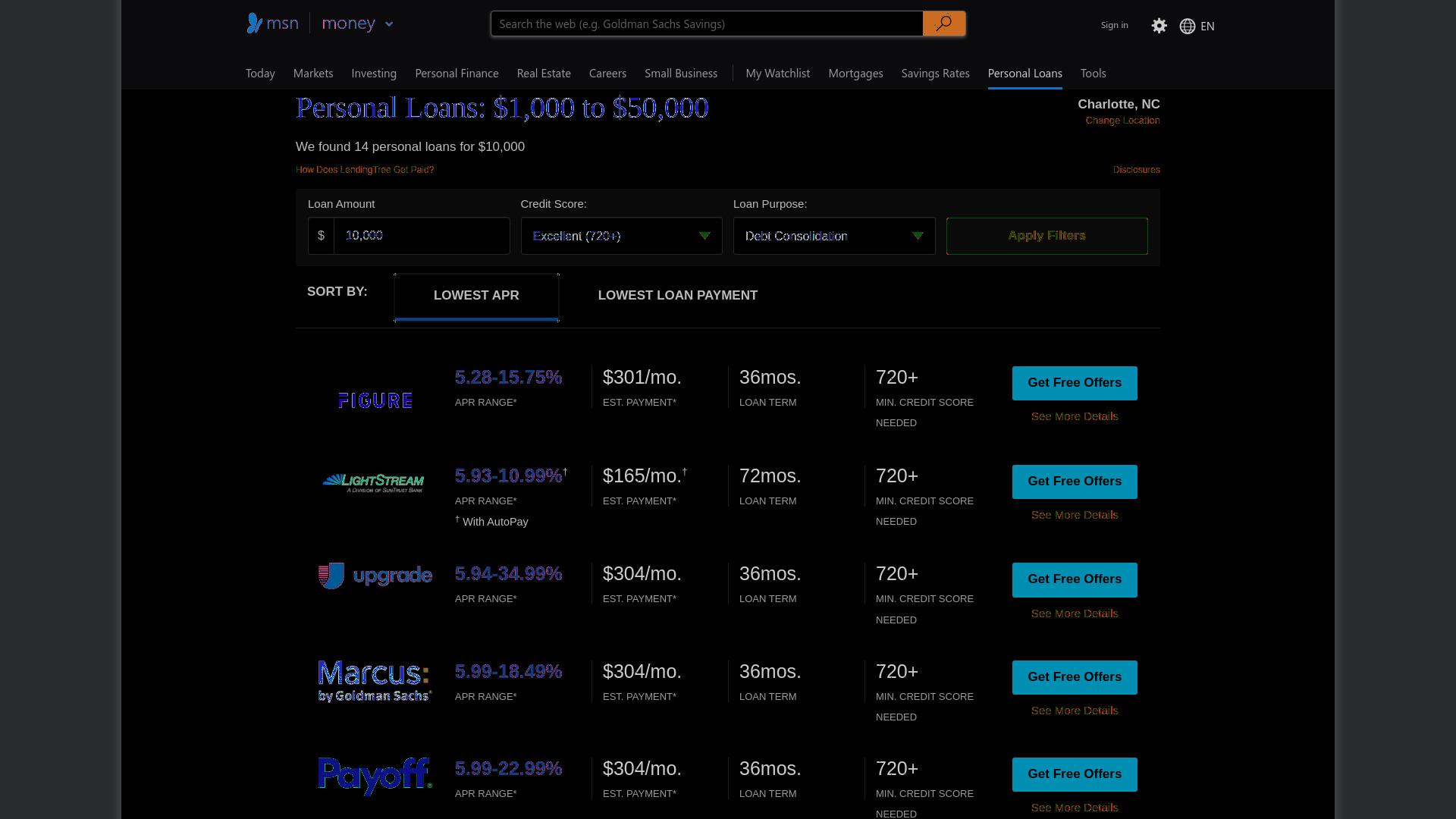Click the $165/mo. estimated payment

coord(642,475)
